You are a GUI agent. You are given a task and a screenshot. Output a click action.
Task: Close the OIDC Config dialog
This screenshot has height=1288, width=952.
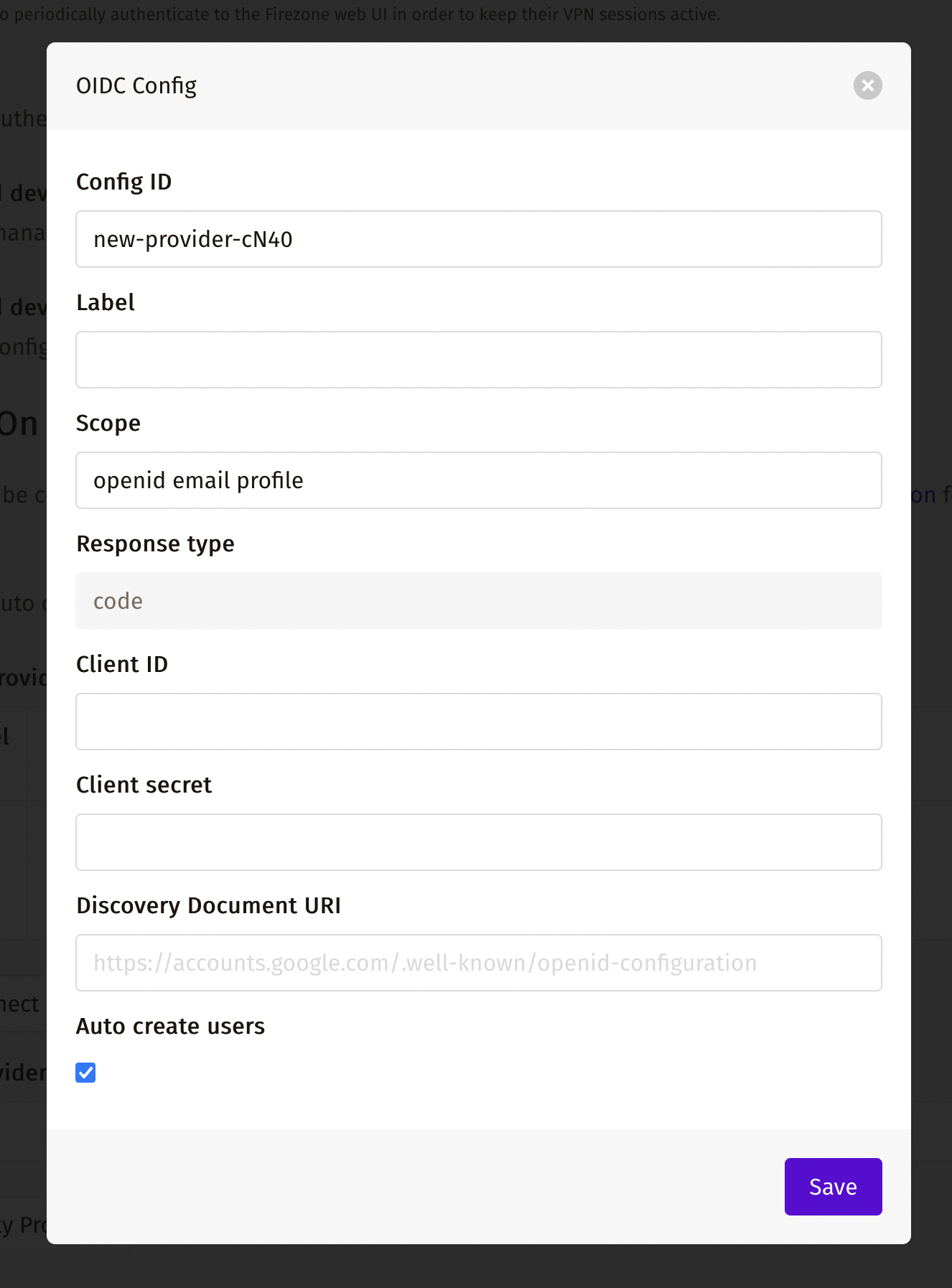point(867,85)
